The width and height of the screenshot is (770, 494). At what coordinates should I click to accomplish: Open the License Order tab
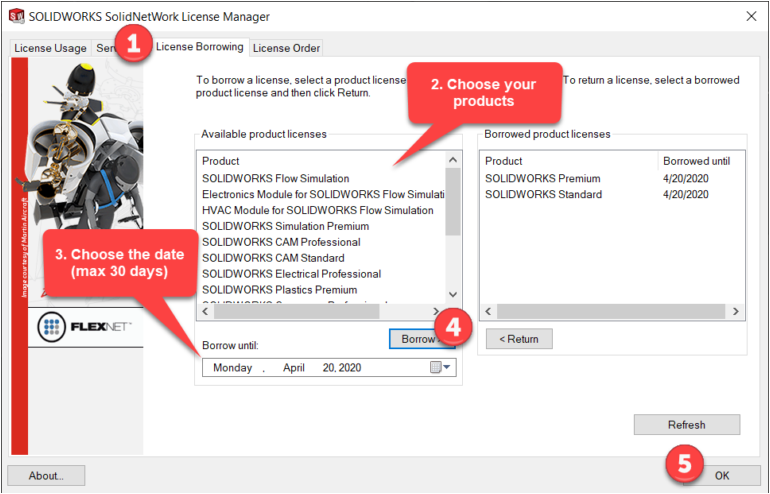[286, 48]
